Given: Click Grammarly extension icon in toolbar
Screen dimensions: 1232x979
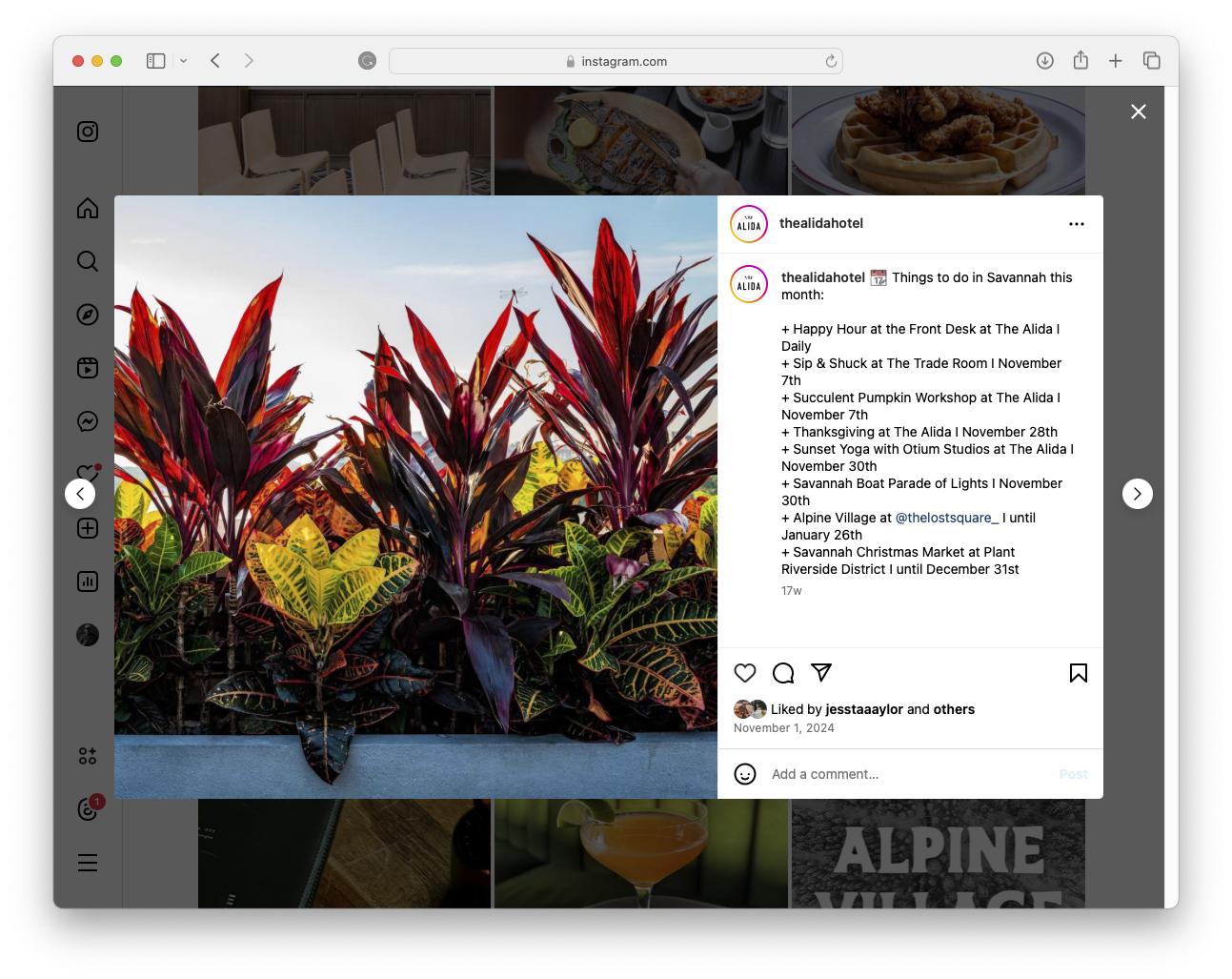Looking at the screenshot, I should coord(367,61).
